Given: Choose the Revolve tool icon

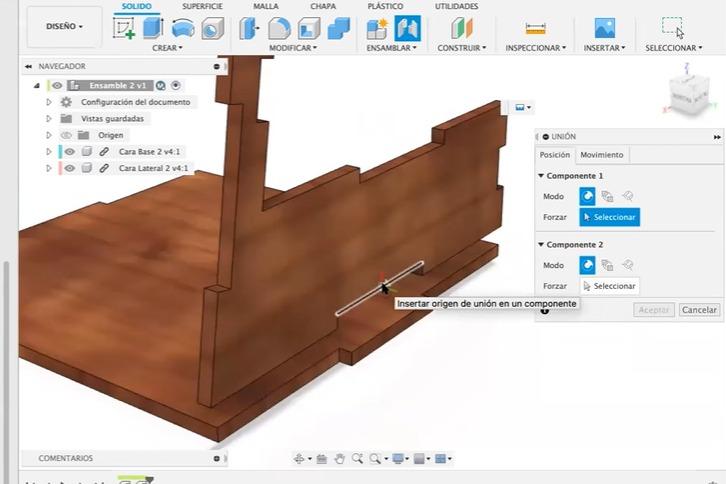Looking at the screenshot, I should click(183, 28).
